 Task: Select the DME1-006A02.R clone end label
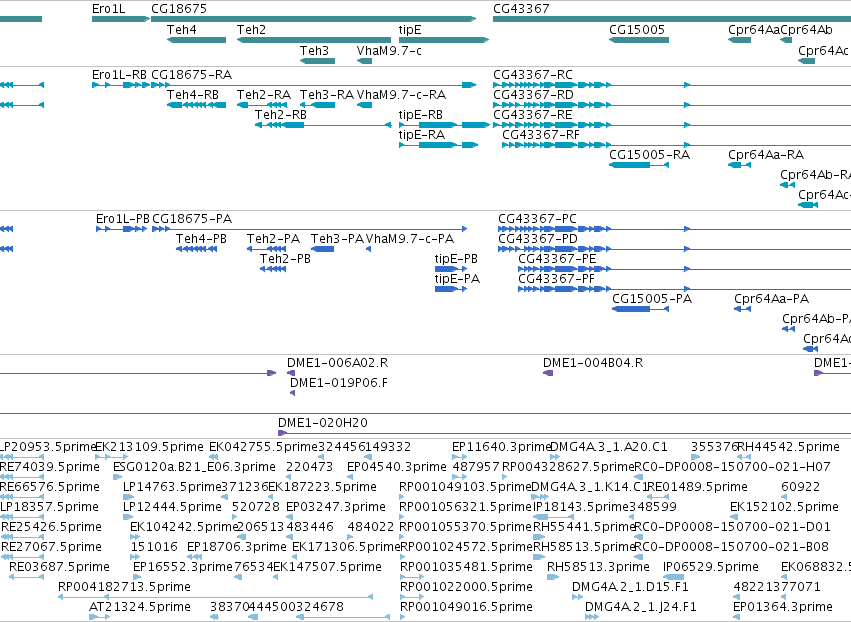[338, 363]
